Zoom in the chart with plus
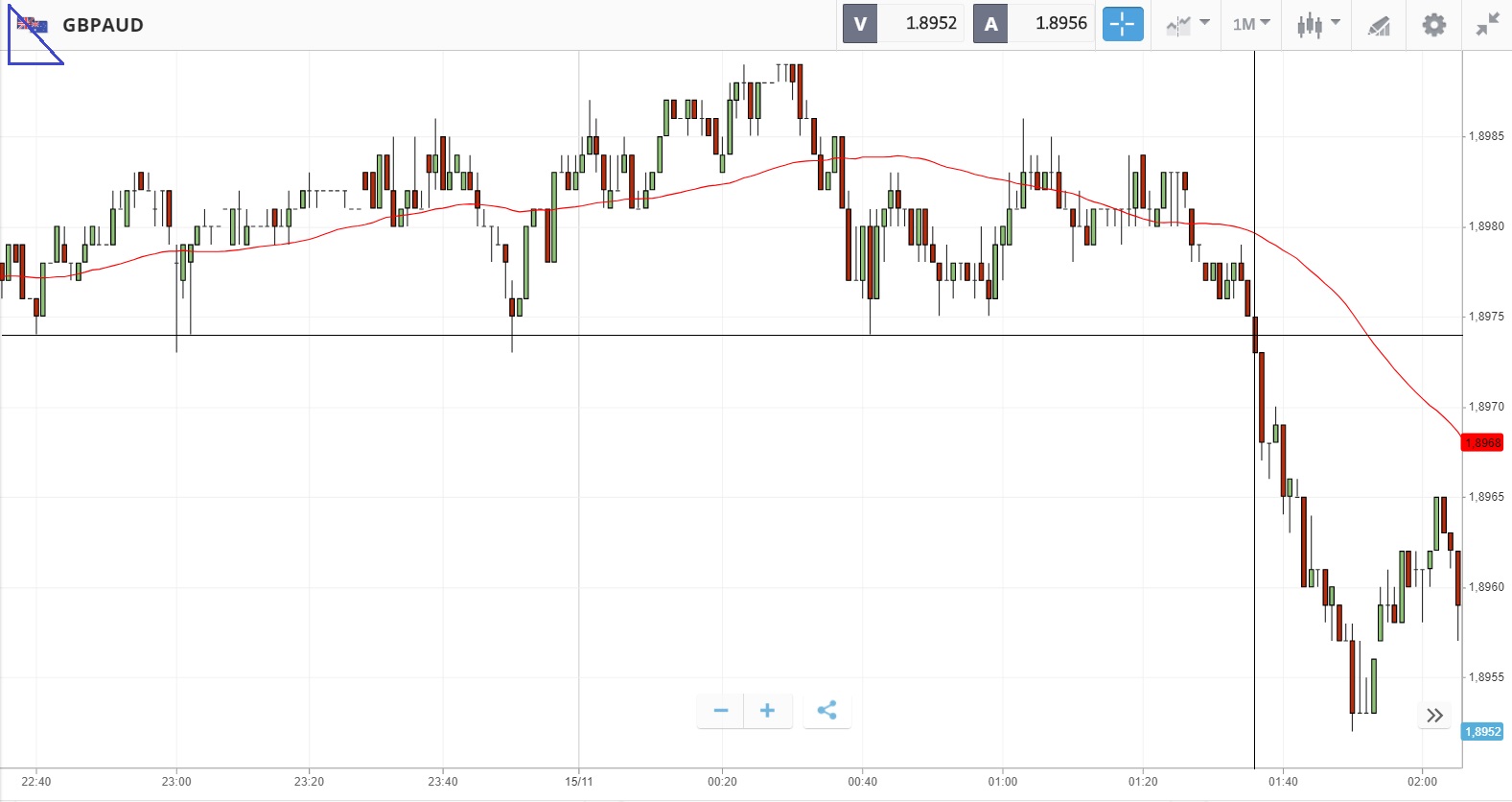Image resolution: width=1512 pixels, height=802 pixels. tap(767, 711)
